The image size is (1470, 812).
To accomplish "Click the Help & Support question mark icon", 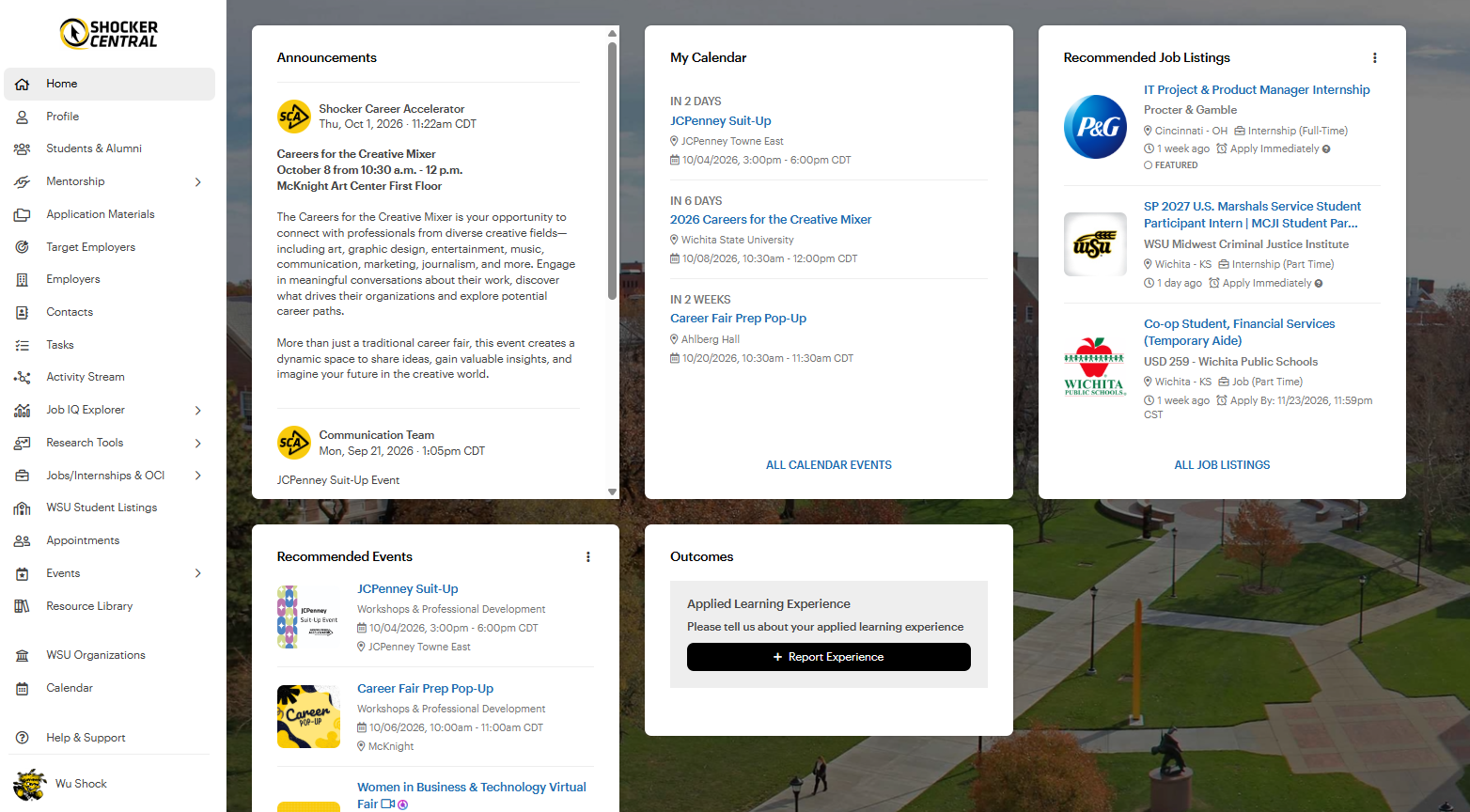I will point(23,738).
